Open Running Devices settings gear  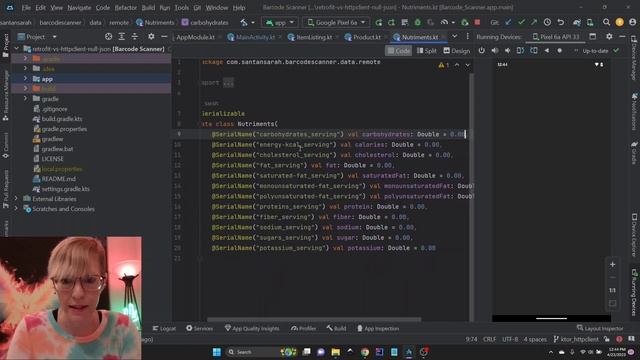tap(609, 37)
